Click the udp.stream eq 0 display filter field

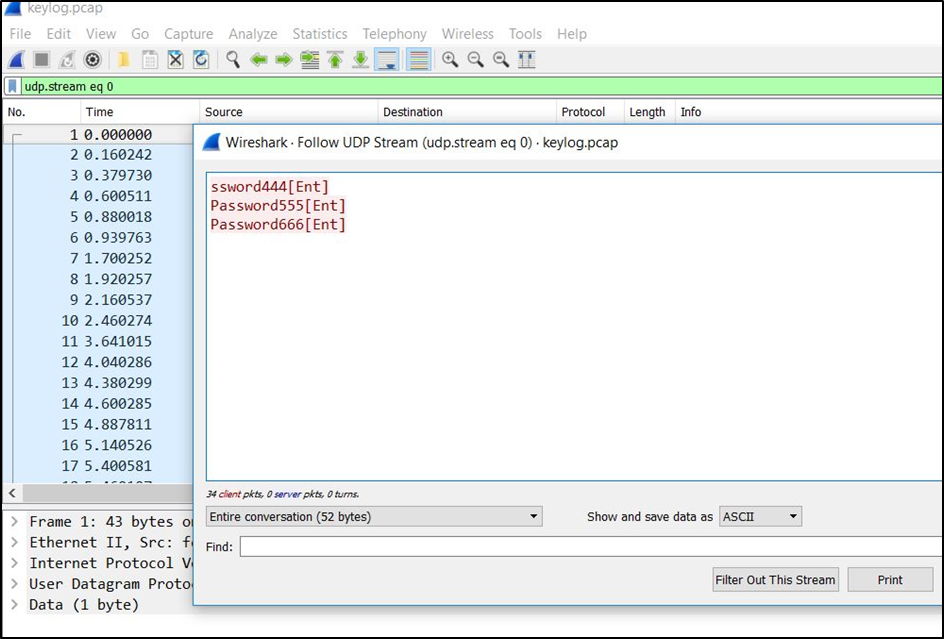pos(482,86)
